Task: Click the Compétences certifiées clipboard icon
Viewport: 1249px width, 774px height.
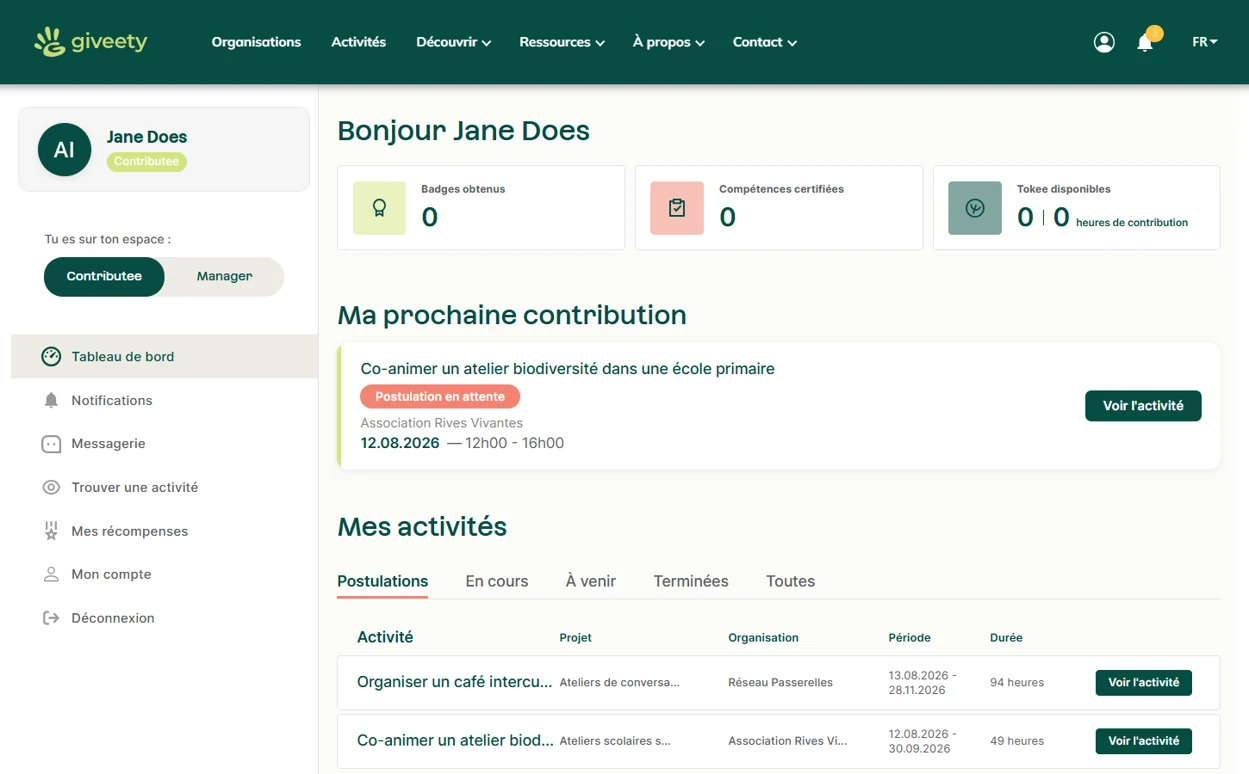Action: 677,208
